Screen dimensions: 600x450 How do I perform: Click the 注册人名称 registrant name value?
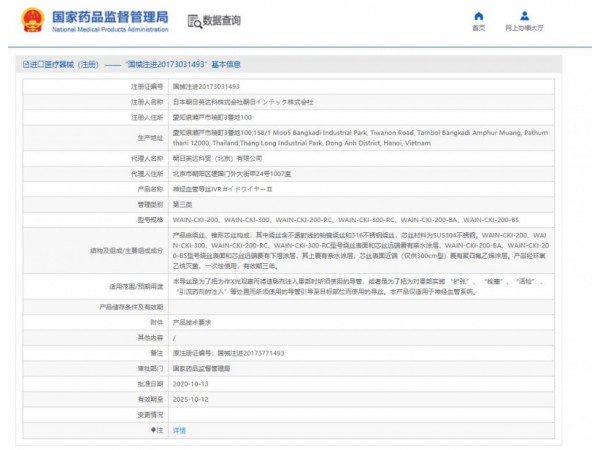tap(243, 102)
